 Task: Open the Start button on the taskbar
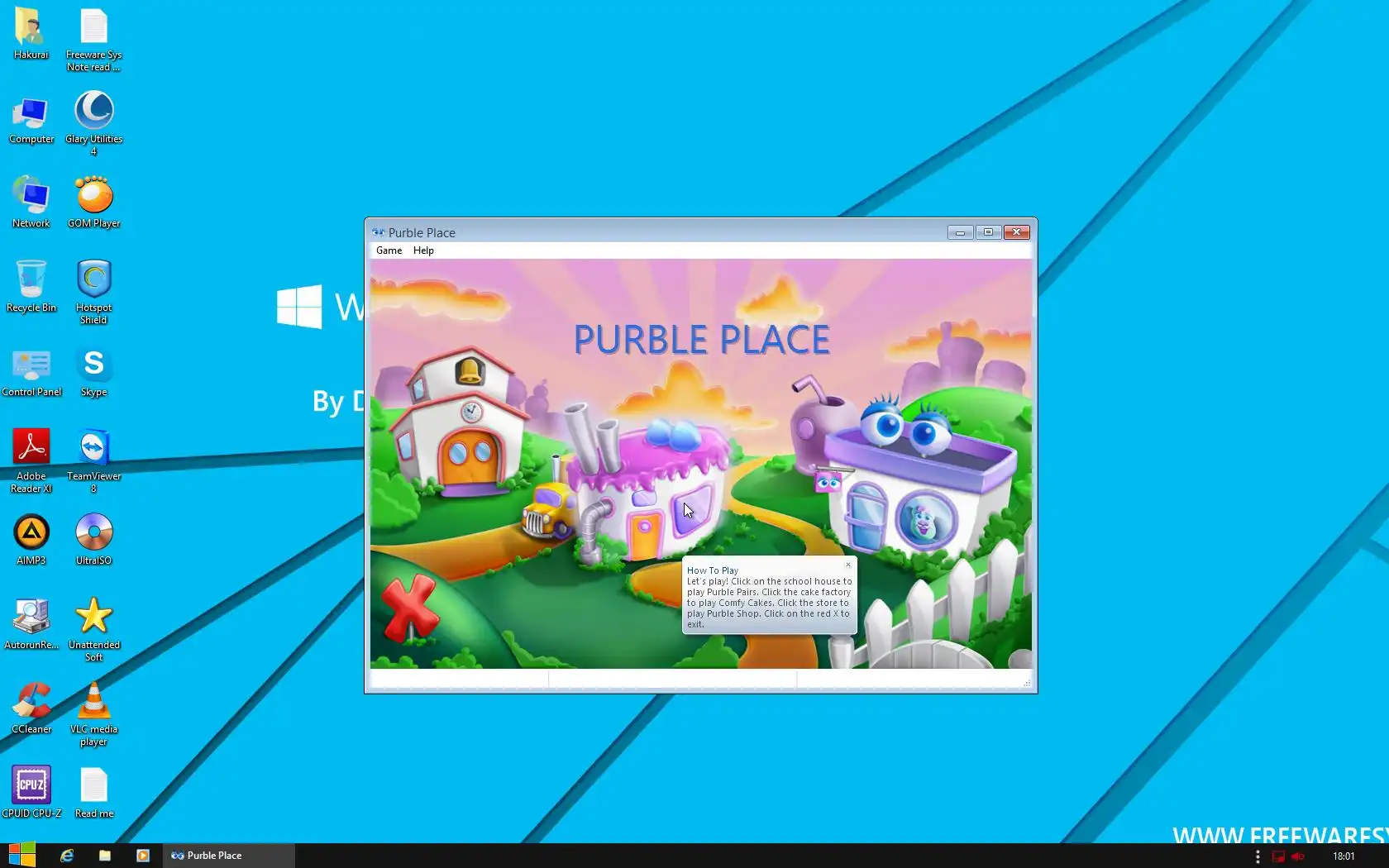coord(21,855)
